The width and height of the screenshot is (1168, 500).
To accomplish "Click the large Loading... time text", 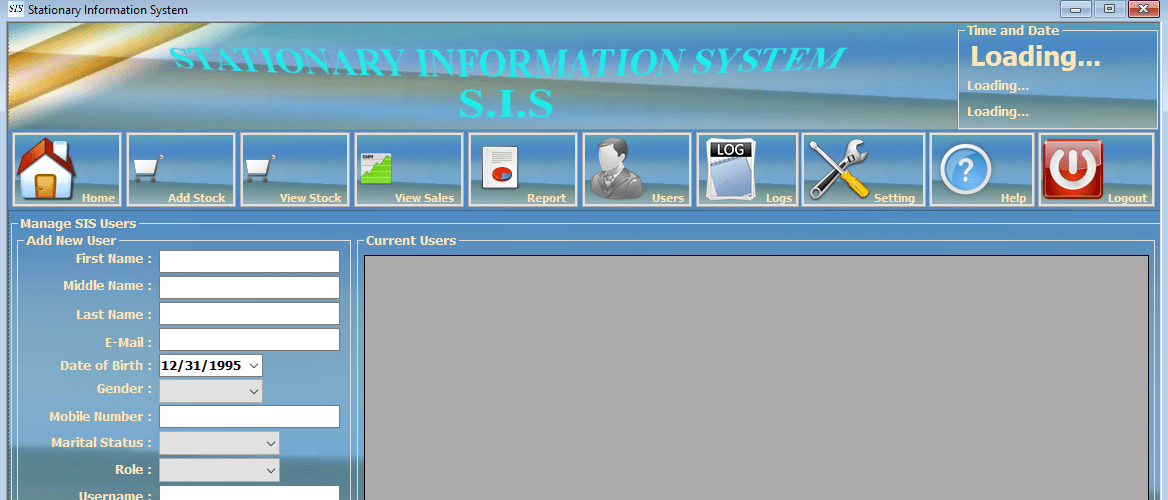I will [1035, 57].
